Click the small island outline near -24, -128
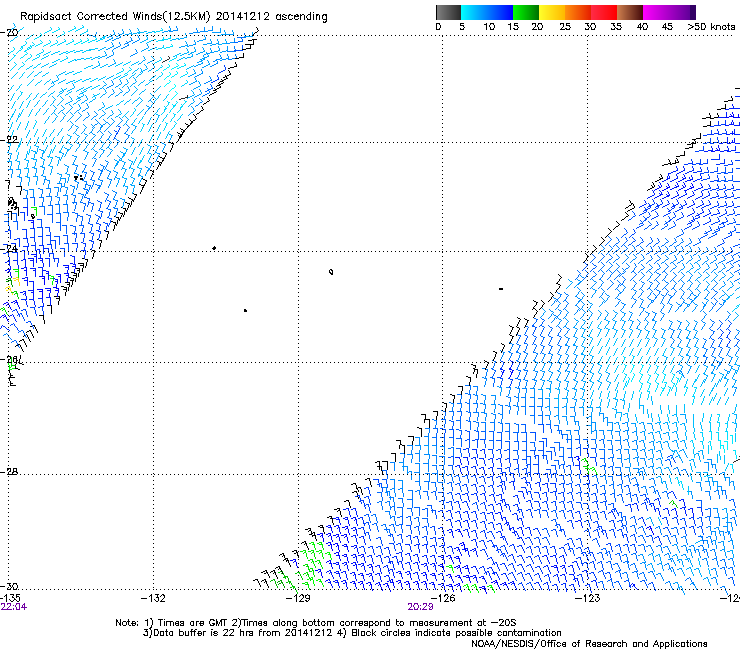740x650 pixels. point(331,271)
